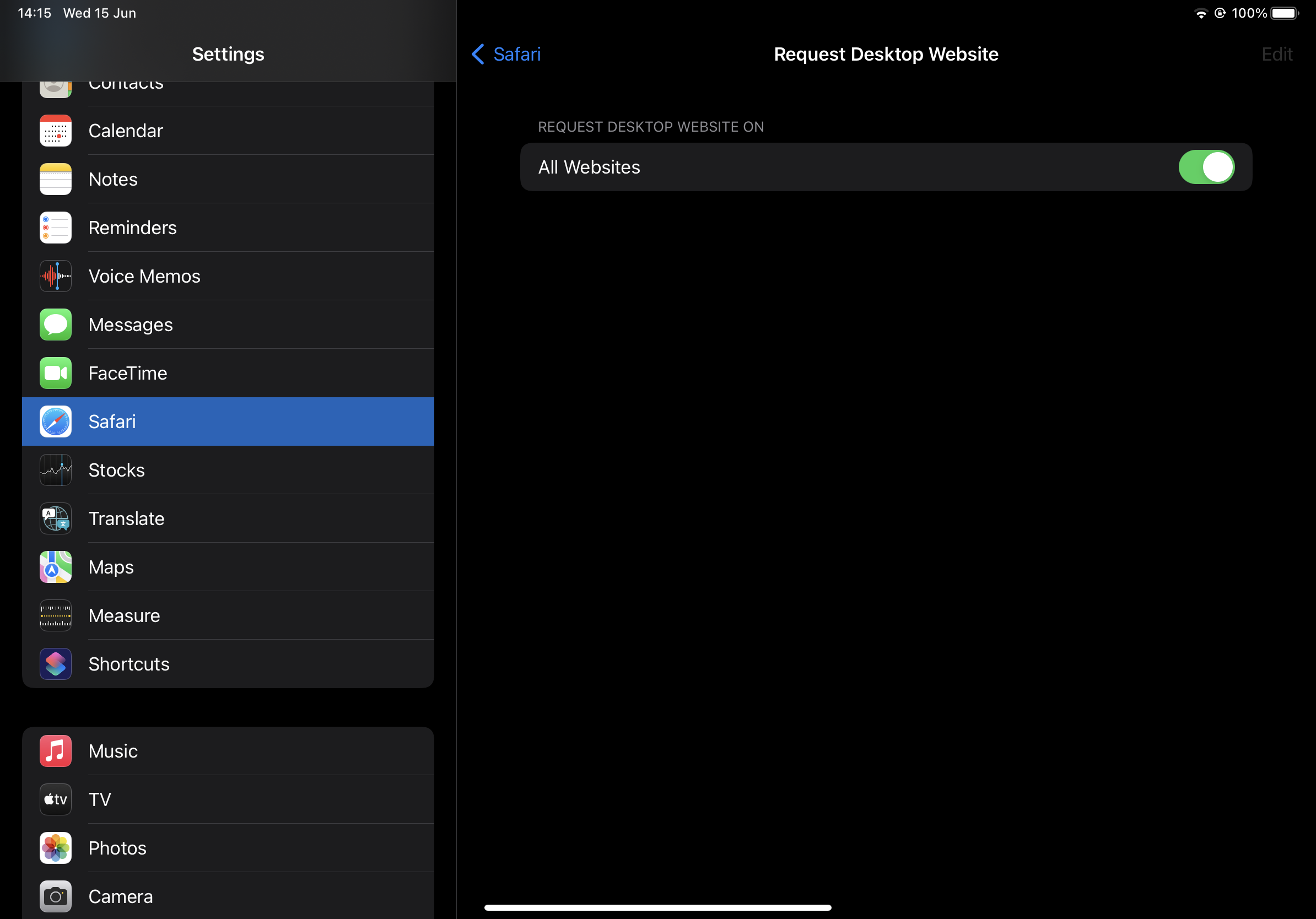Tap the Stocks chart icon
1316x919 pixels.
(x=56, y=471)
